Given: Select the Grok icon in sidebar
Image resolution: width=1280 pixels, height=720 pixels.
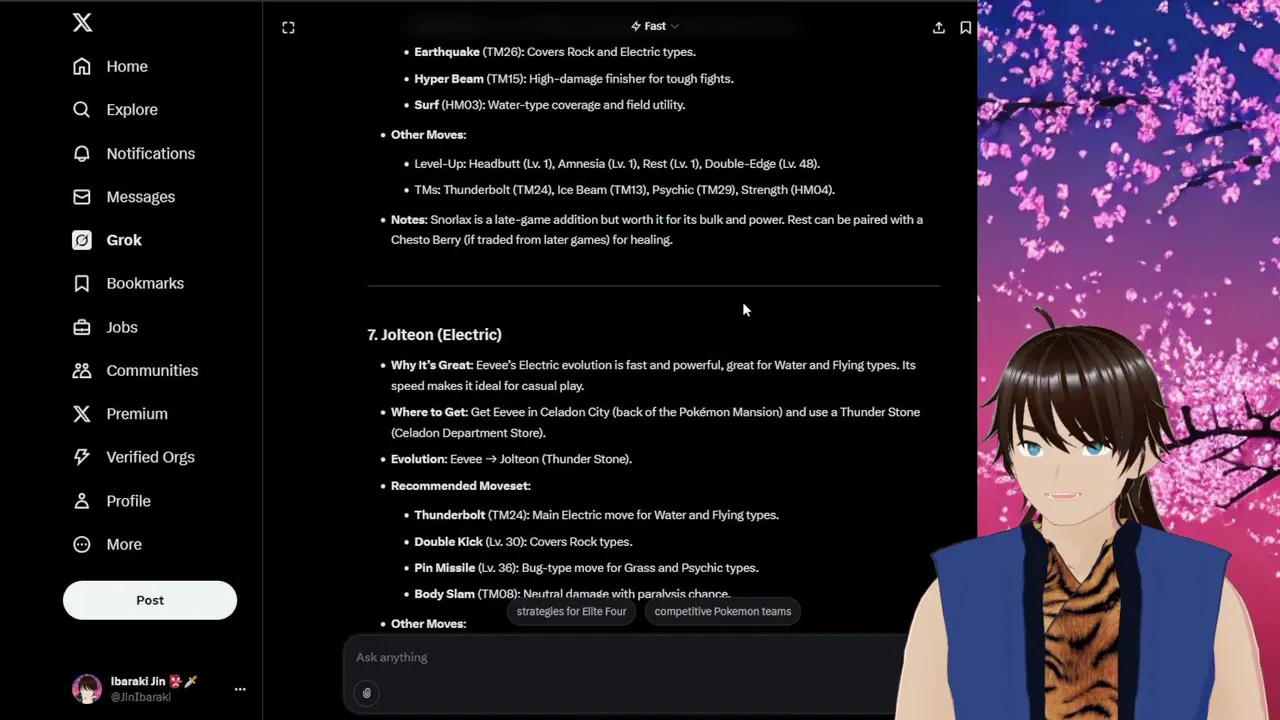Looking at the screenshot, I should click(82, 240).
